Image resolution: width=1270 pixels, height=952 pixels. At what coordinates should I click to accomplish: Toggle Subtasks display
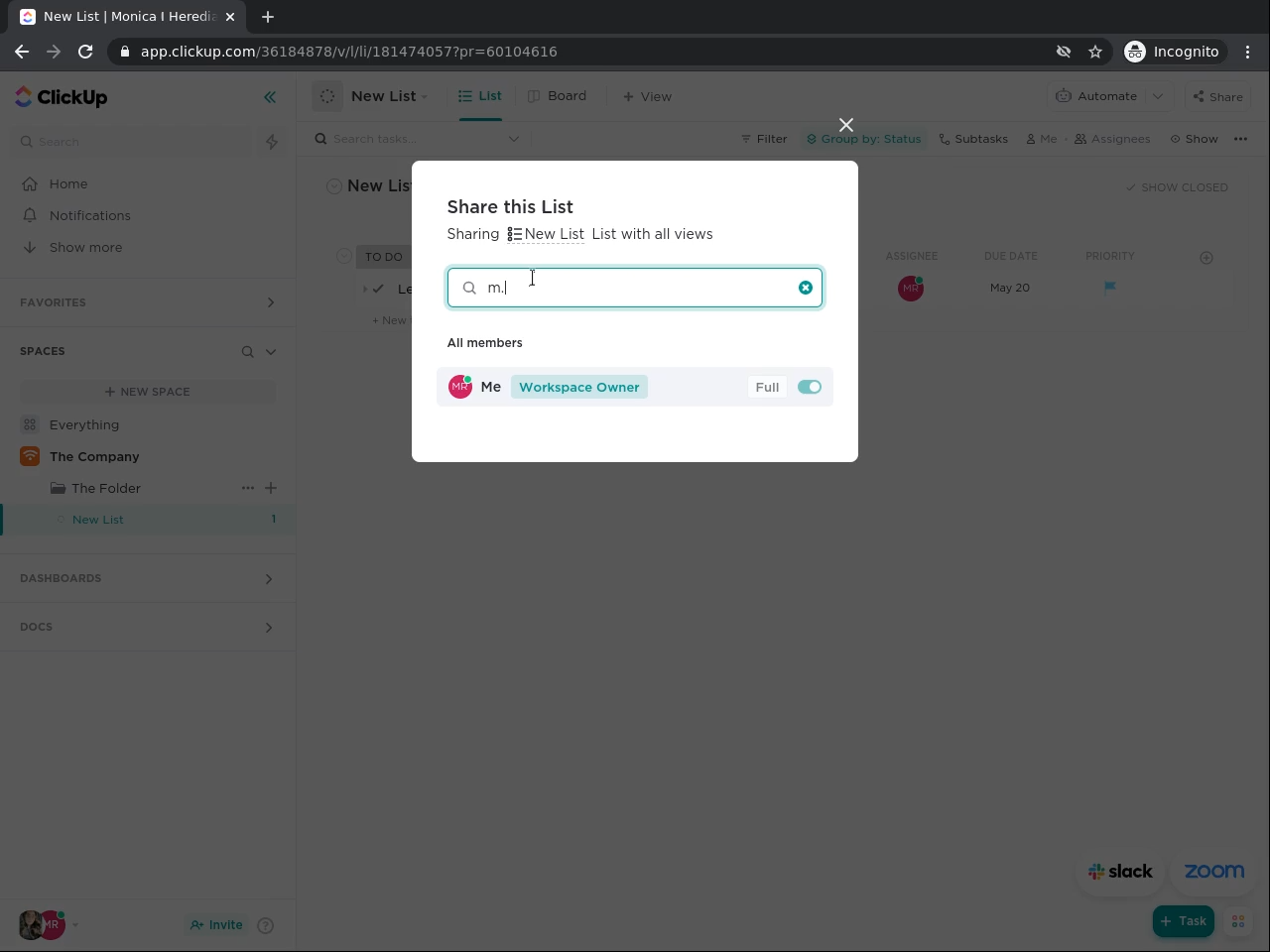click(x=973, y=139)
